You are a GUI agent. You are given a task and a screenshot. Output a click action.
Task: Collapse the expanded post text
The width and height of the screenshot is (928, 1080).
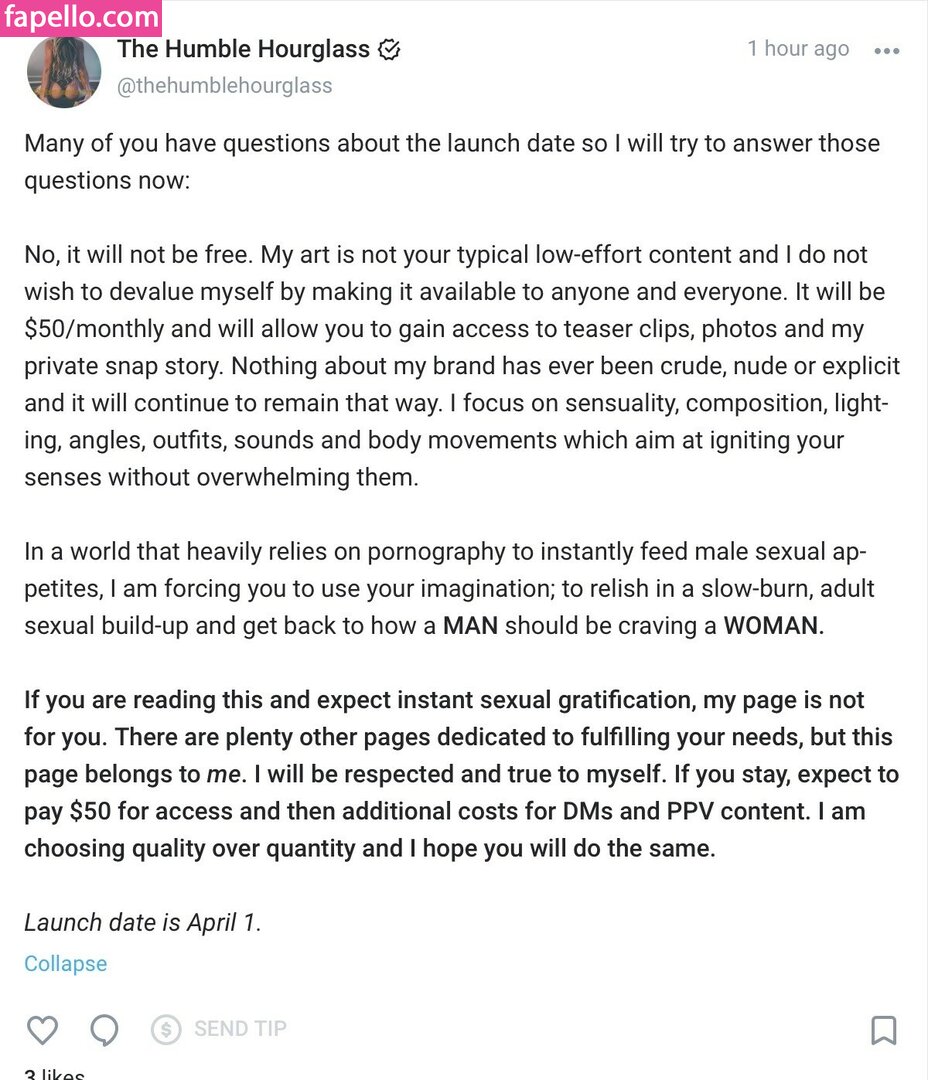pos(65,964)
